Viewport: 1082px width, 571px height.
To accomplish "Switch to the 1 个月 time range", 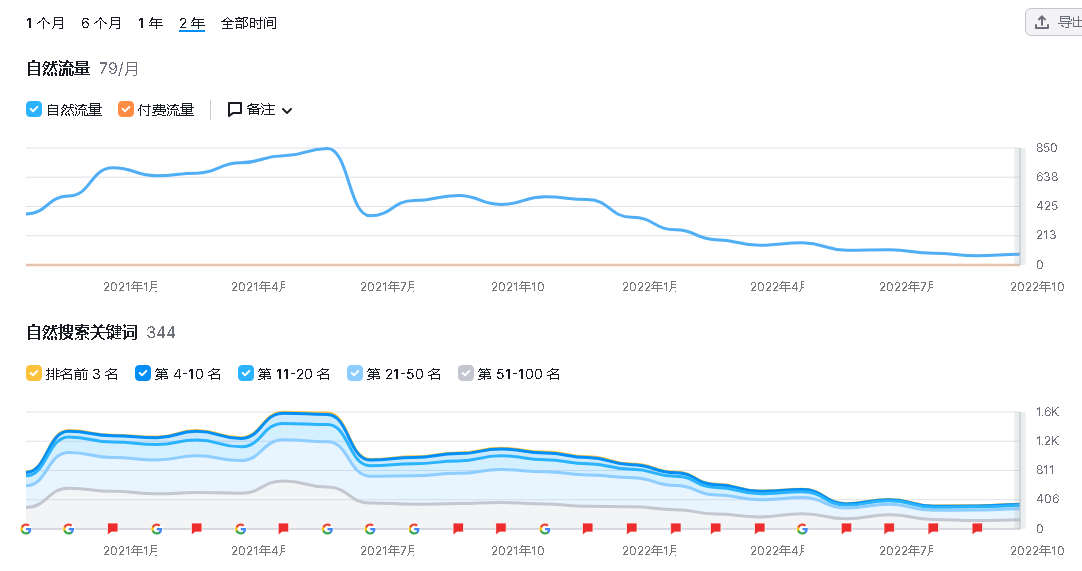I will [45, 23].
